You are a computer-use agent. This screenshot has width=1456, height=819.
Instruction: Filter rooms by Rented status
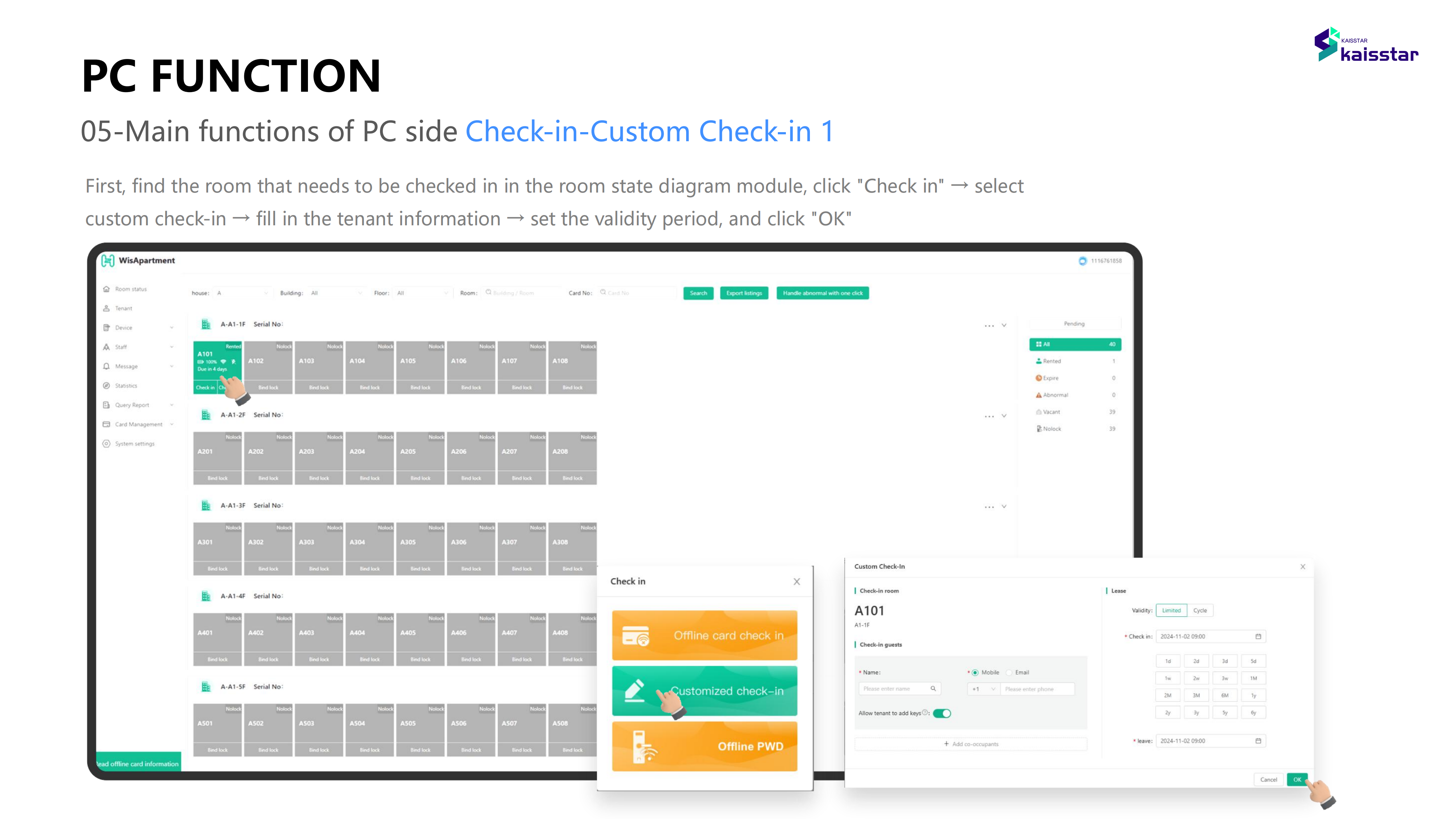(1075, 361)
